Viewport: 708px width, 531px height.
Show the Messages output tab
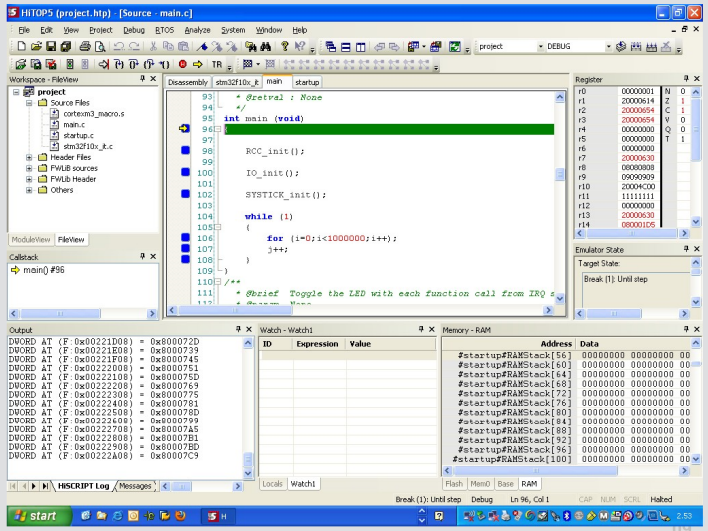point(135,486)
